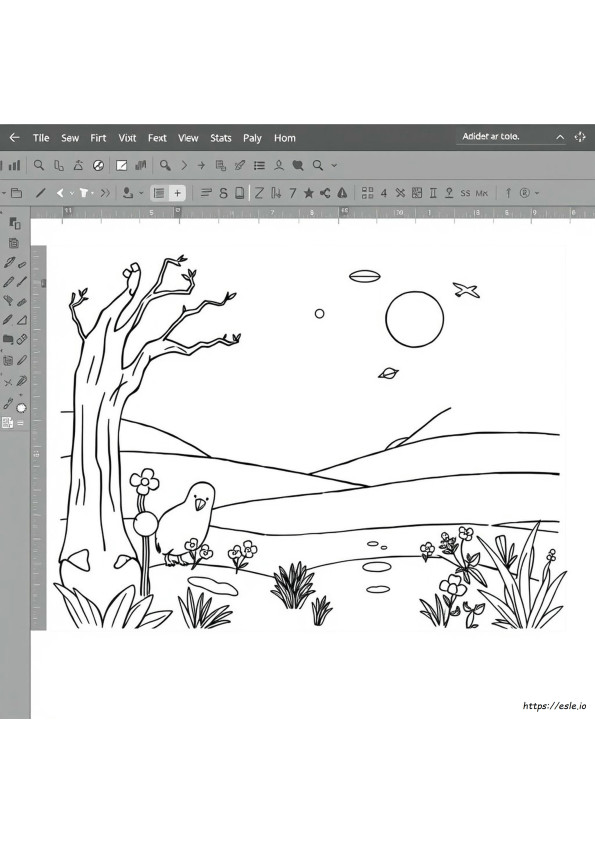Click the back arrow in the menu bar

14,137
